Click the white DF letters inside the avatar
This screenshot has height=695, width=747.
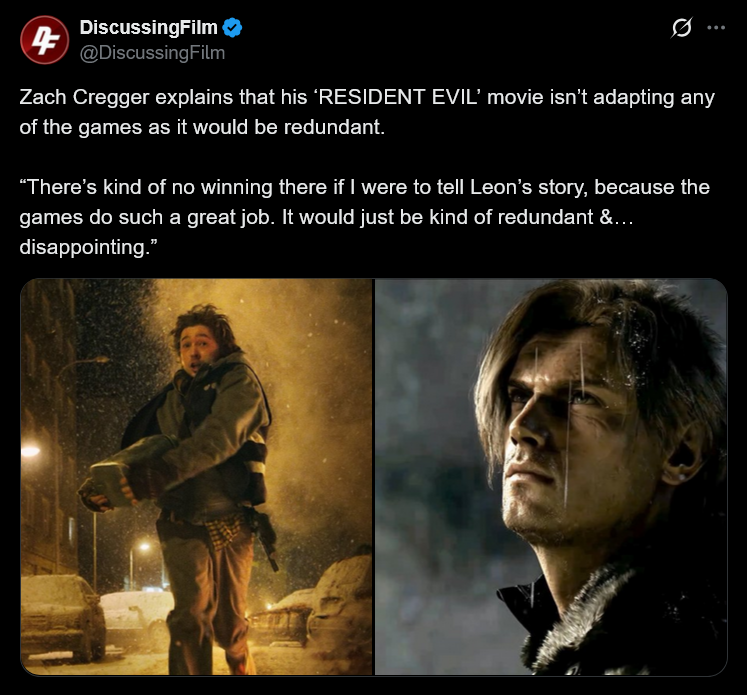click(44, 41)
